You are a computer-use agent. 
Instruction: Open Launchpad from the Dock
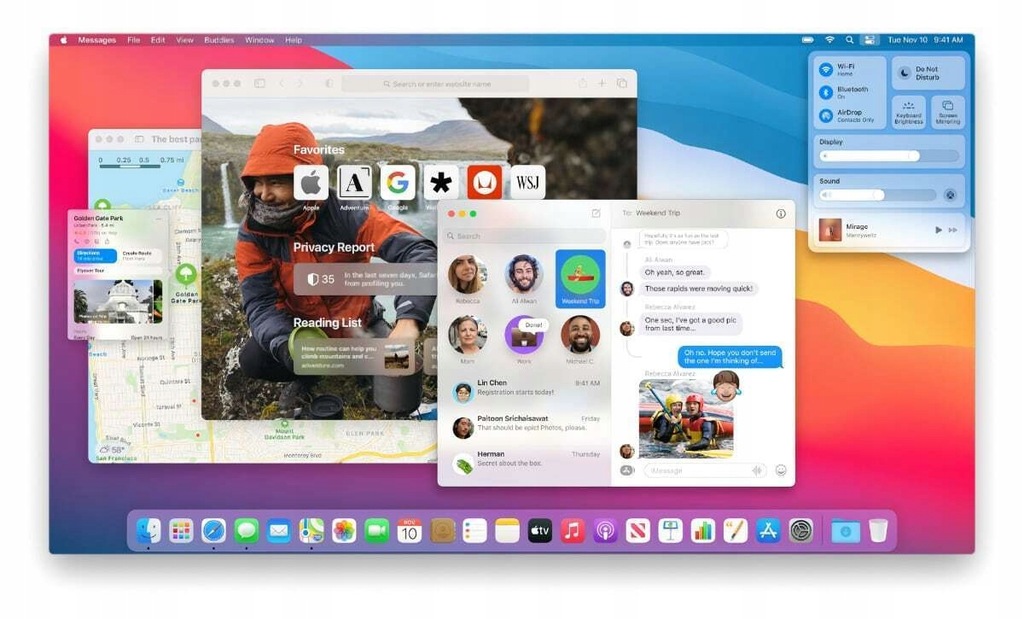(x=181, y=531)
